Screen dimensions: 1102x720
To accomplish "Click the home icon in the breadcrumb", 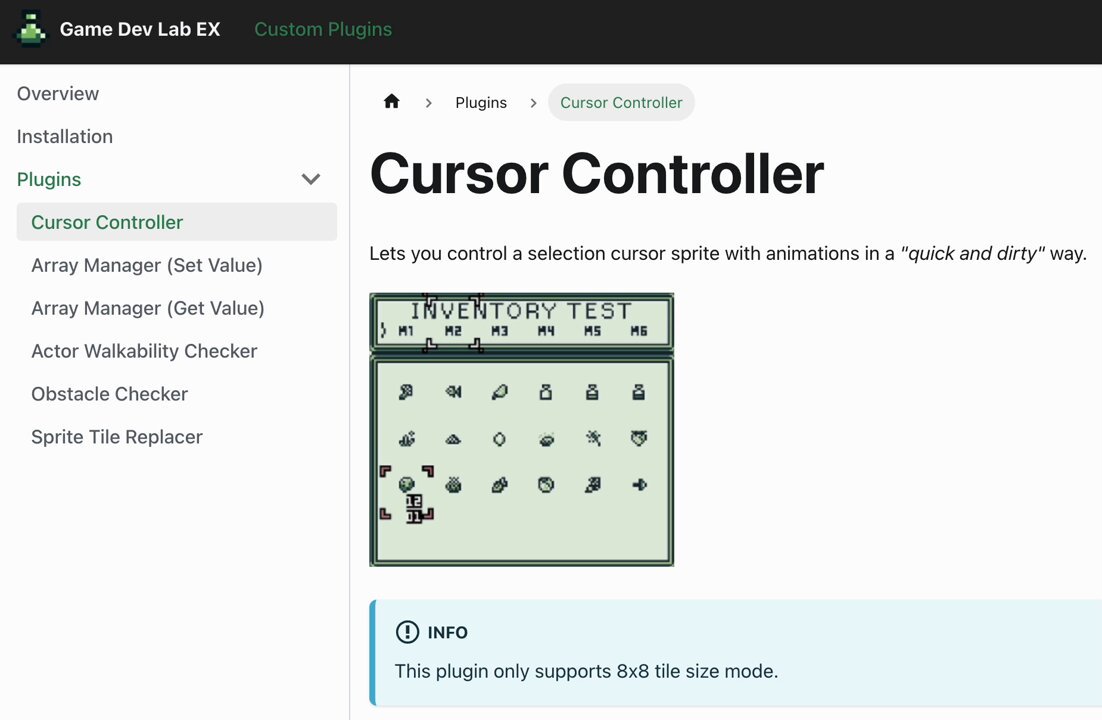I will (x=391, y=102).
